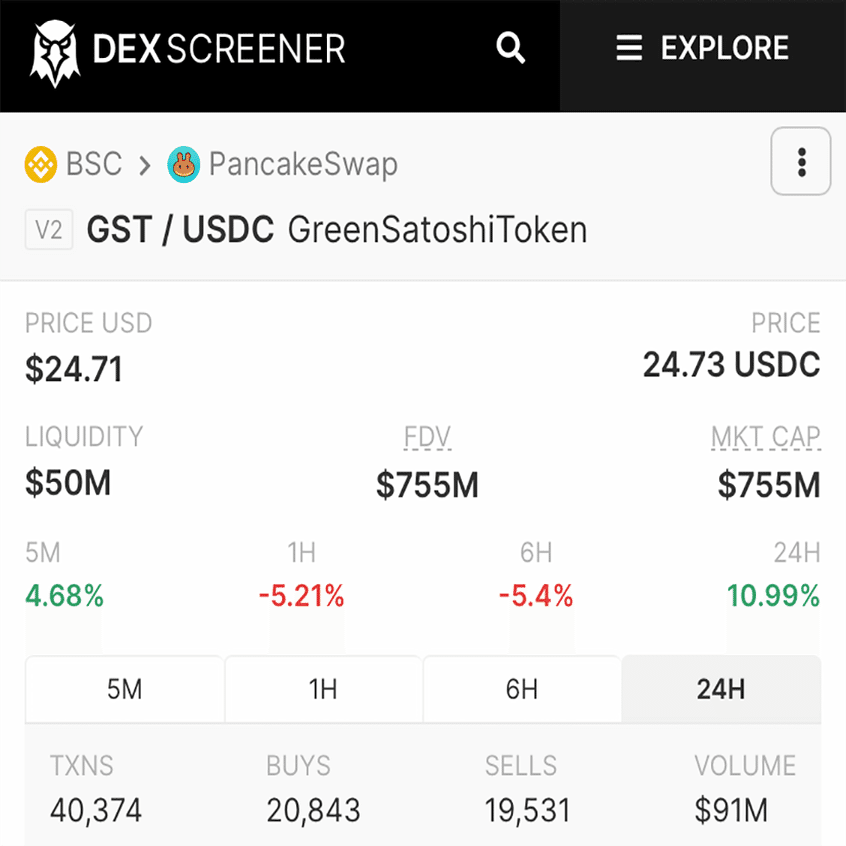Screen dimensions: 846x846
Task: Open the EXPLORE menu
Action: [725, 47]
